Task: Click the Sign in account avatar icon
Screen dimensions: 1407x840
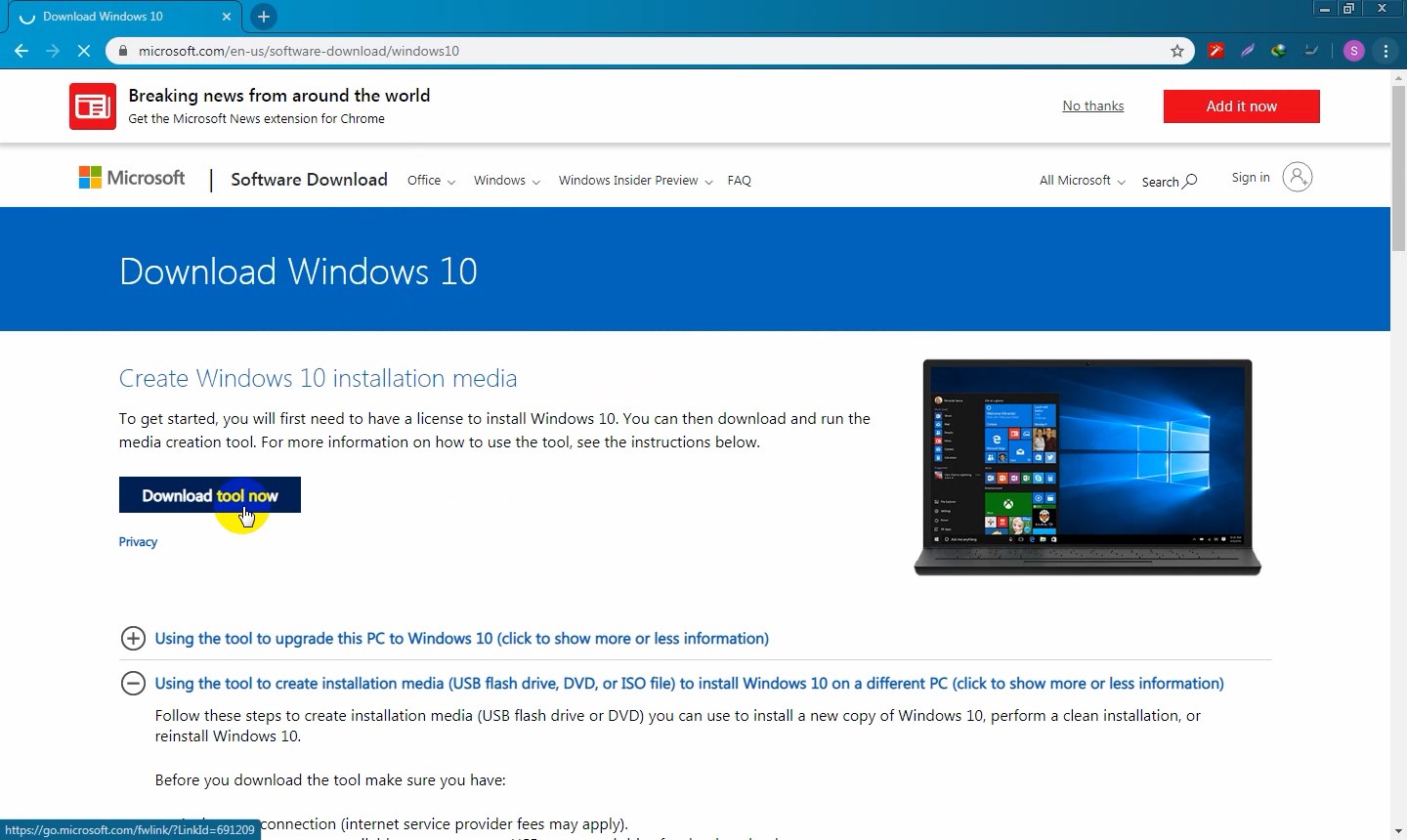Action: click(1297, 177)
